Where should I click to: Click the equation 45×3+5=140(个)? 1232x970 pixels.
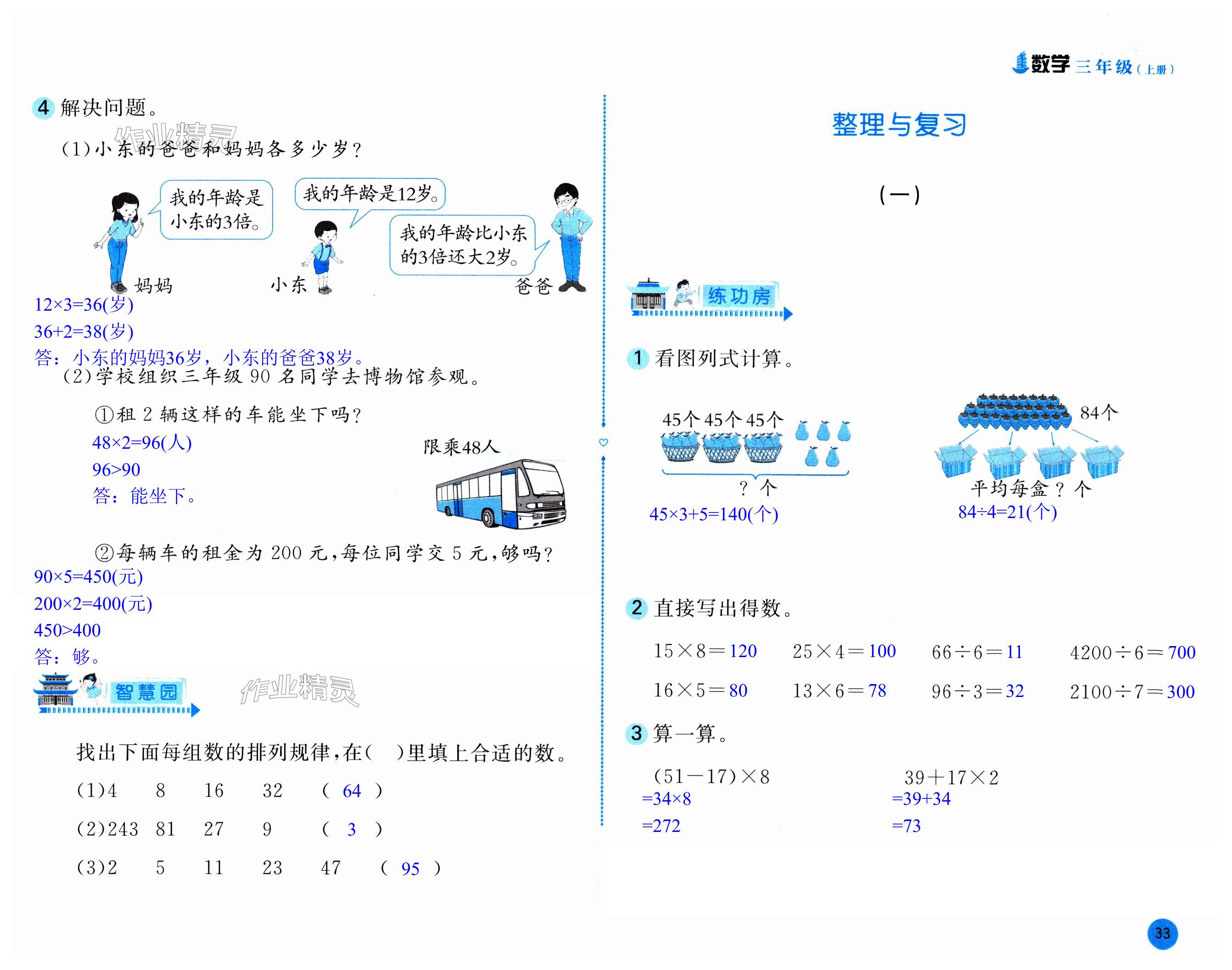pyautogui.click(x=713, y=514)
